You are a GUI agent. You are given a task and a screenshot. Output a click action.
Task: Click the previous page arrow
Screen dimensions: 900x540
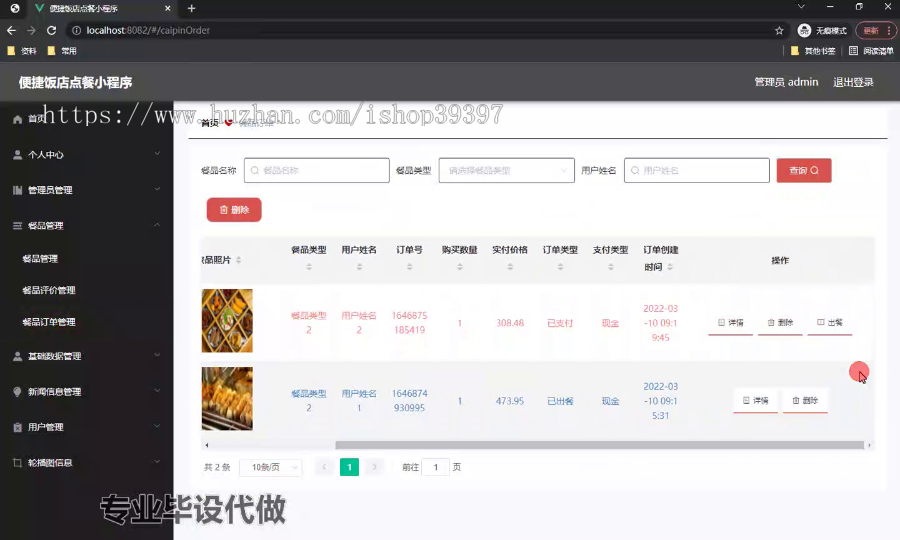(x=324, y=467)
